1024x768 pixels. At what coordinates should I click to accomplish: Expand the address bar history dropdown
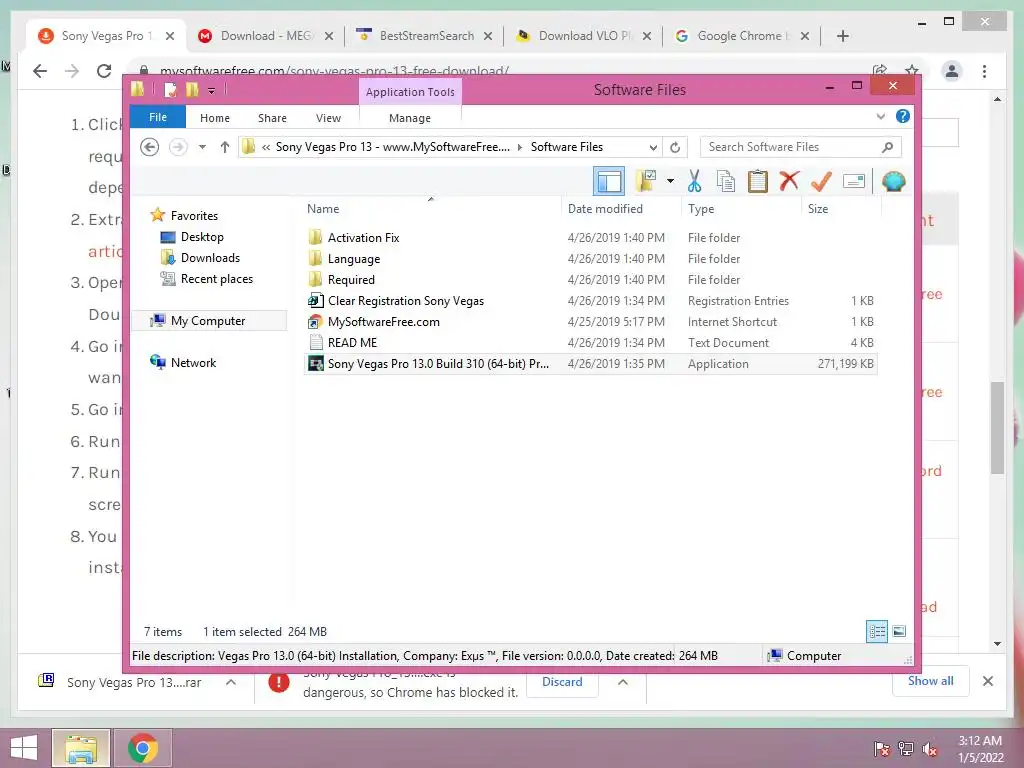[652, 148]
